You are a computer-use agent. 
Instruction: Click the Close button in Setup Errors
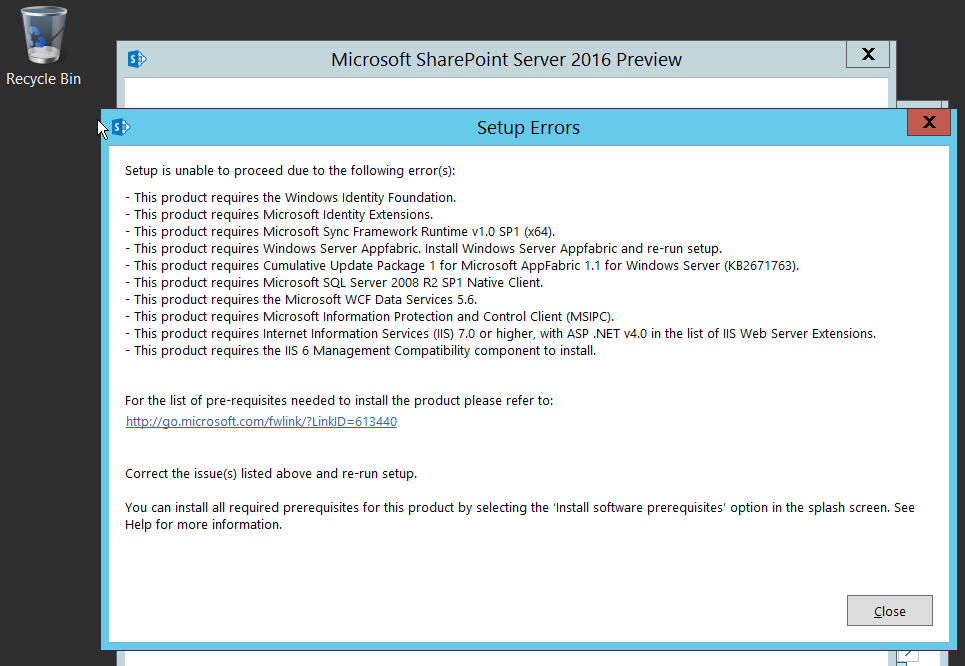pos(889,611)
